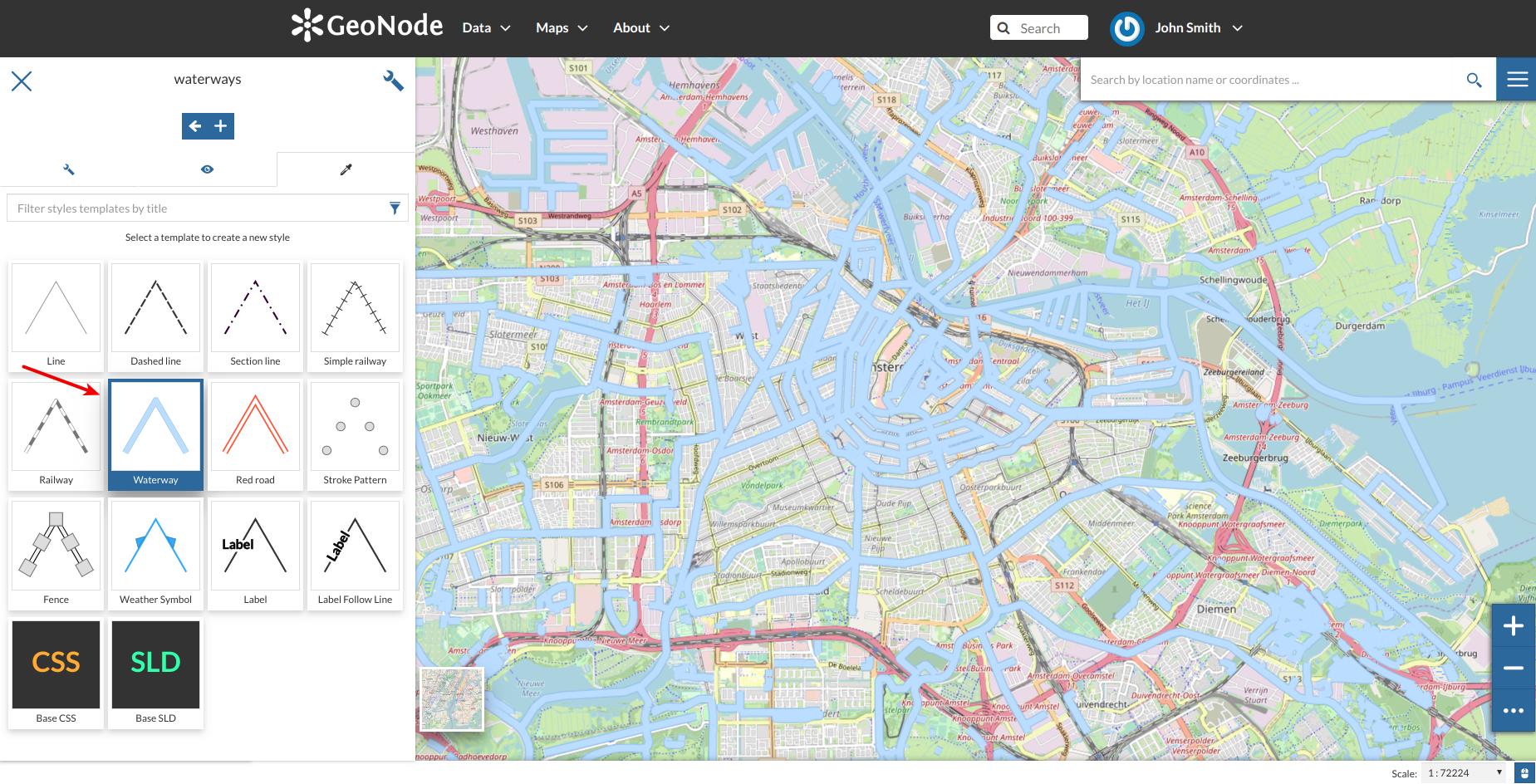Focus the top Search field

(1039, 28)
